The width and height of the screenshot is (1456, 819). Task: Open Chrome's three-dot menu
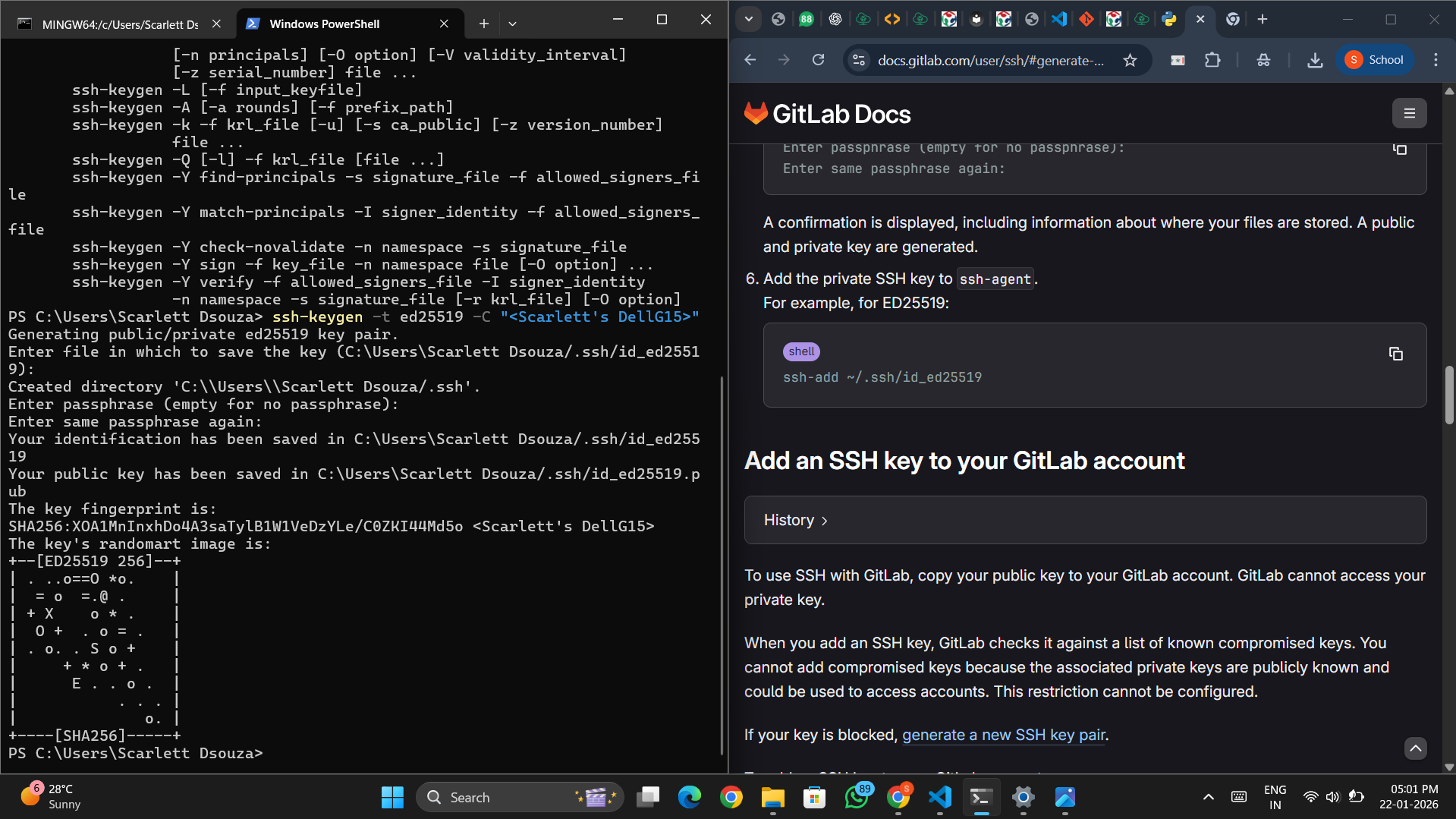pyautogui.click(x=1436, y=60)
